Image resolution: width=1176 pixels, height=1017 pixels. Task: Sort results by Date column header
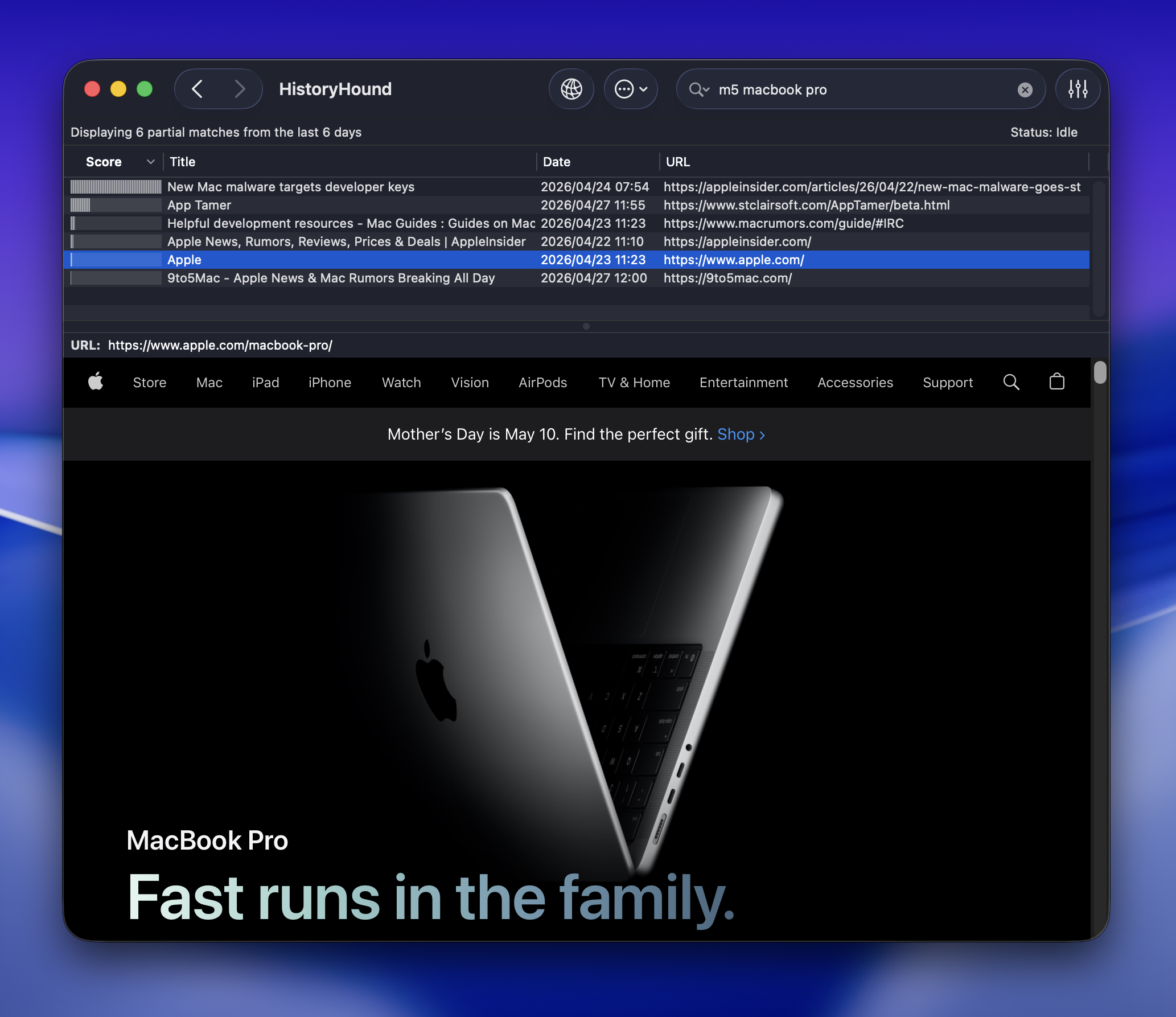point(598,162)
